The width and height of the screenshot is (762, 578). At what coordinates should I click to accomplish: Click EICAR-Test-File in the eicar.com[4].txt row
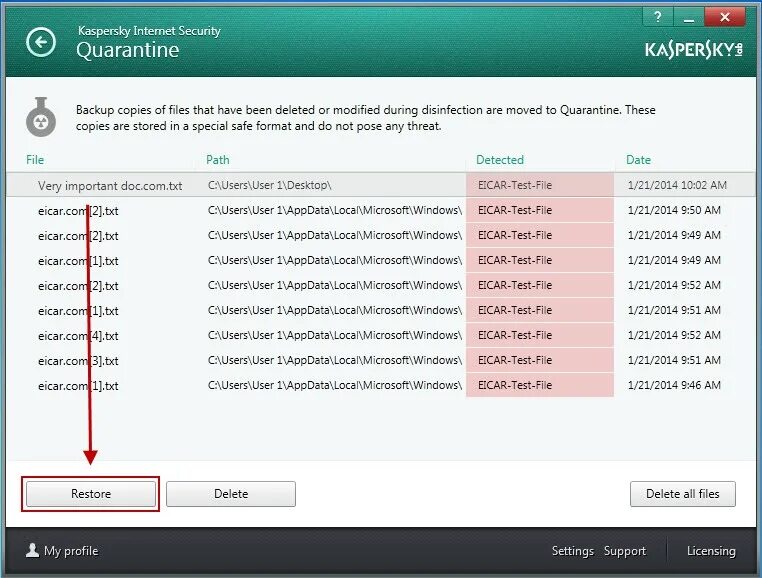coord(515,335)
